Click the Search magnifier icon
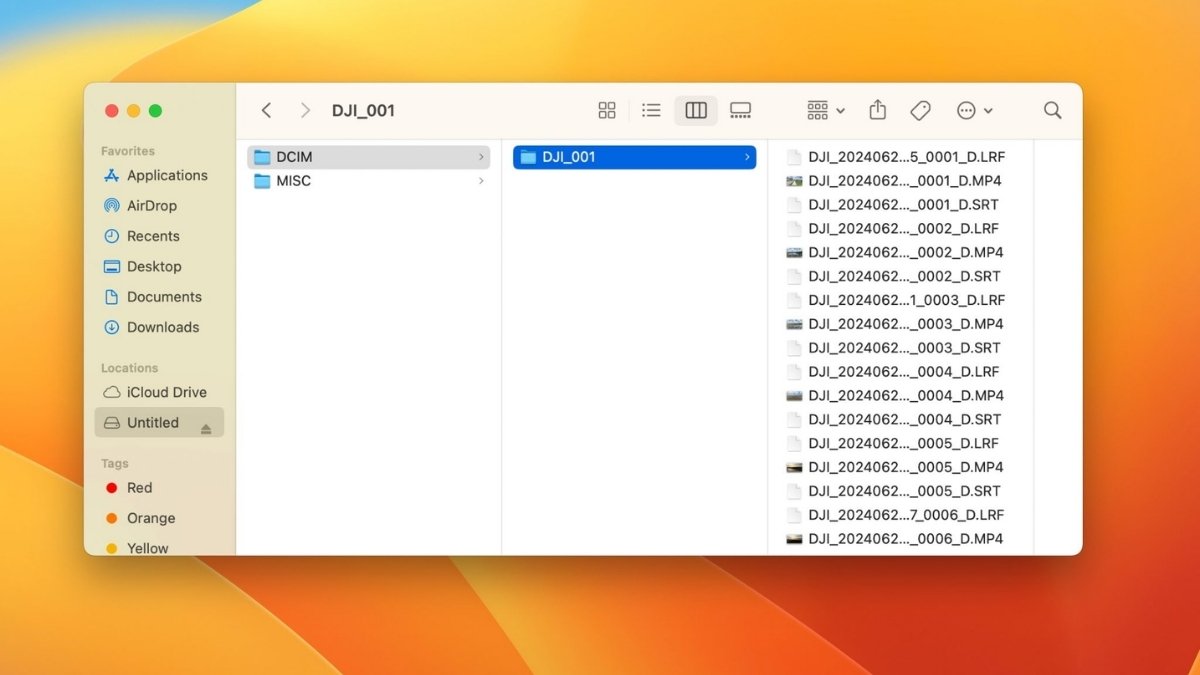The image size is (1200, 675). pyautogui.click(x=1053, y=111)
